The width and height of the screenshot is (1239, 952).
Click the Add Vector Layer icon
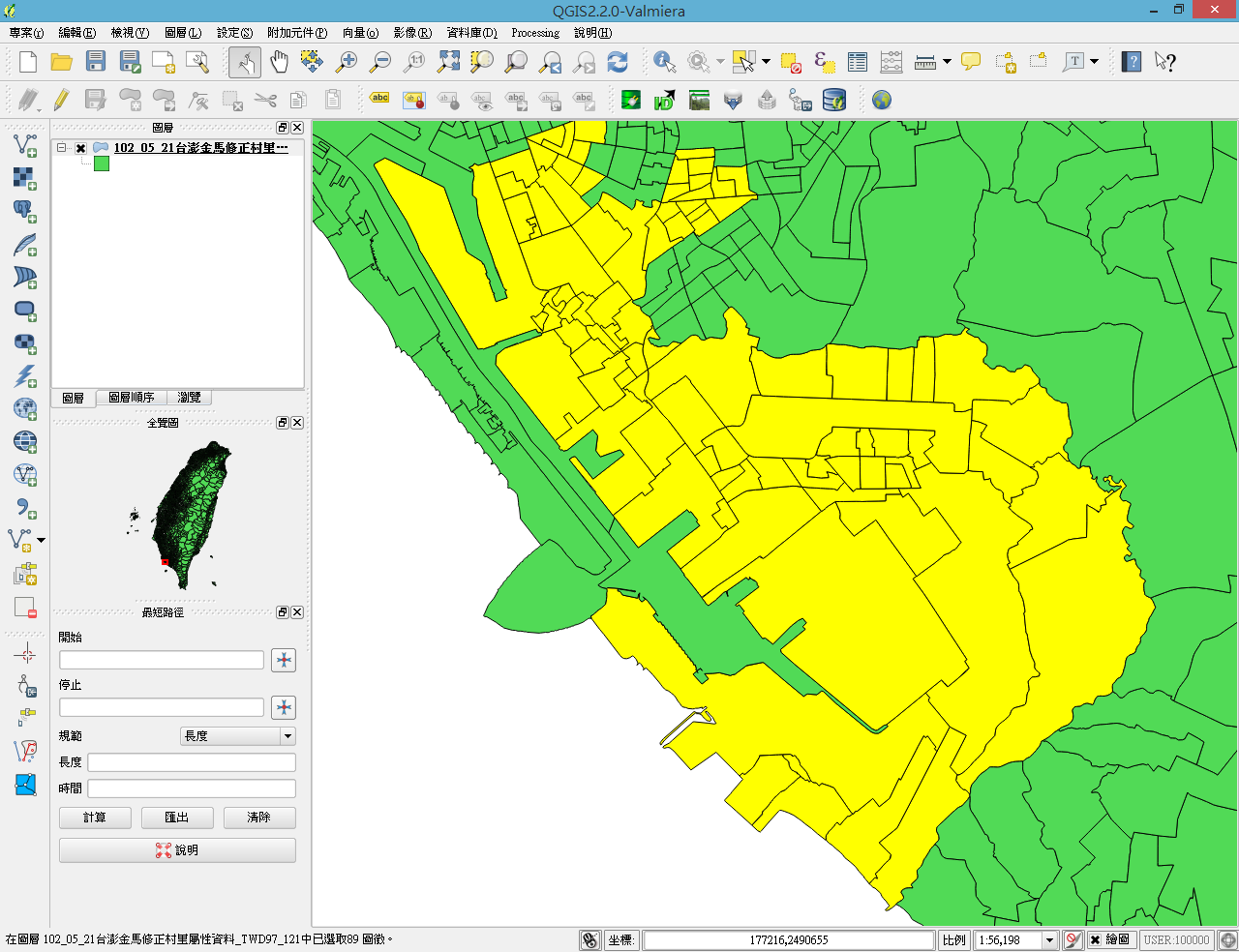25,145
